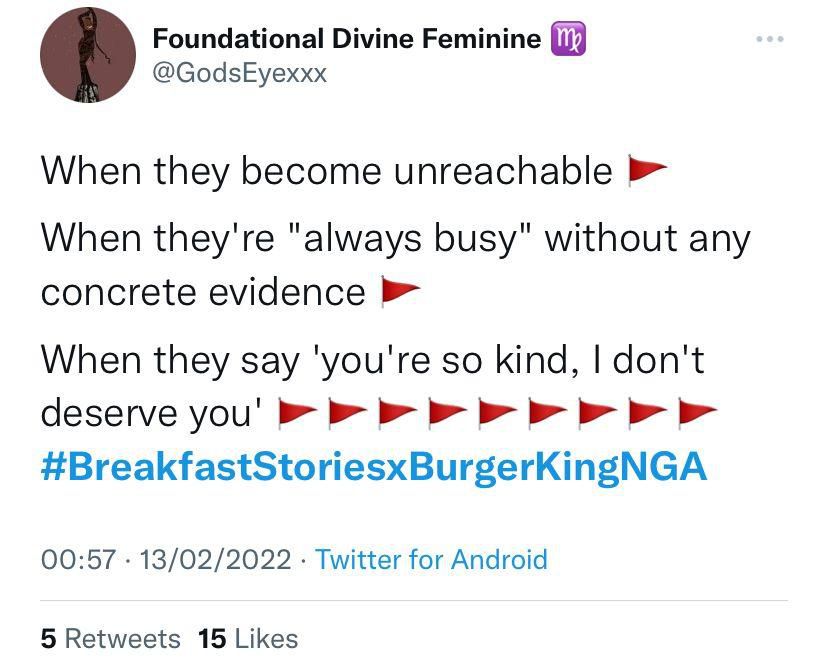Click the red flag after 'unreachable'

point(645,167)
